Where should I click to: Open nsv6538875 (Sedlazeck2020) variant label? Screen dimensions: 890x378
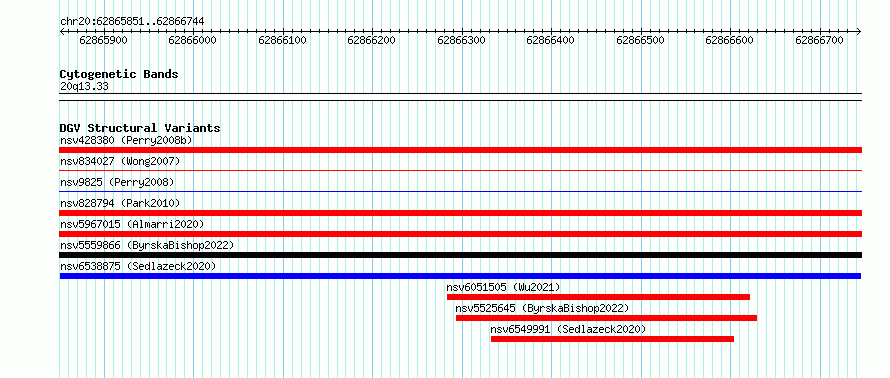(138, 266)
